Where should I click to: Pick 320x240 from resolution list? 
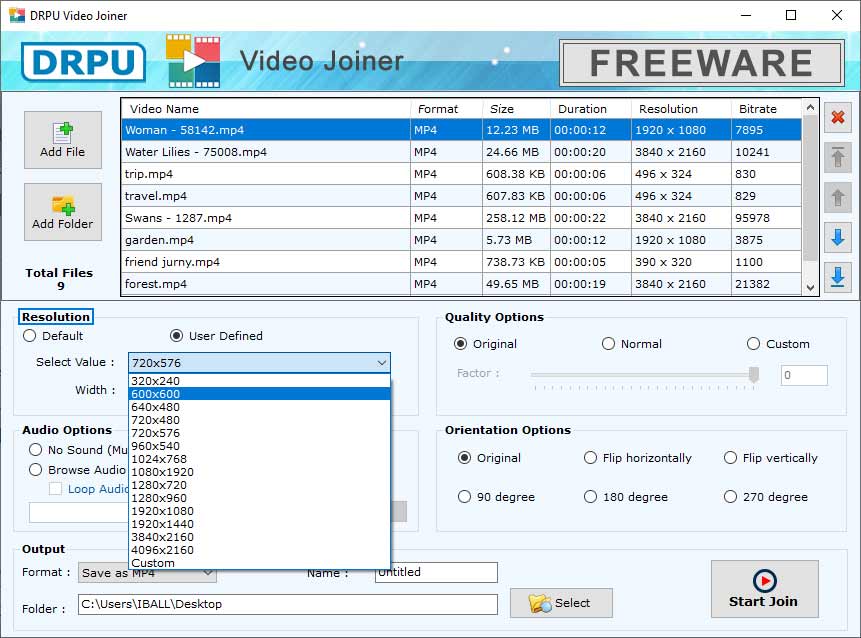(259, 381)
